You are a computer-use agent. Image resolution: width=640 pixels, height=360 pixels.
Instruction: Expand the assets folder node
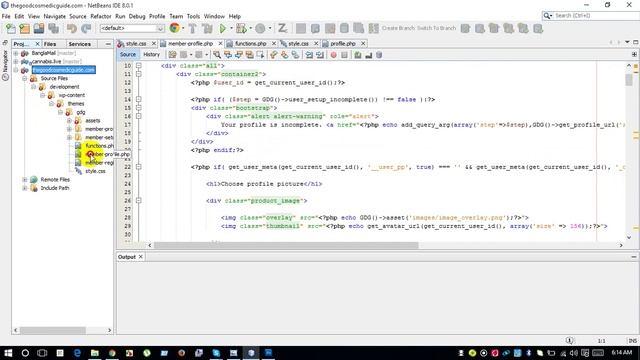click(69, 121)
